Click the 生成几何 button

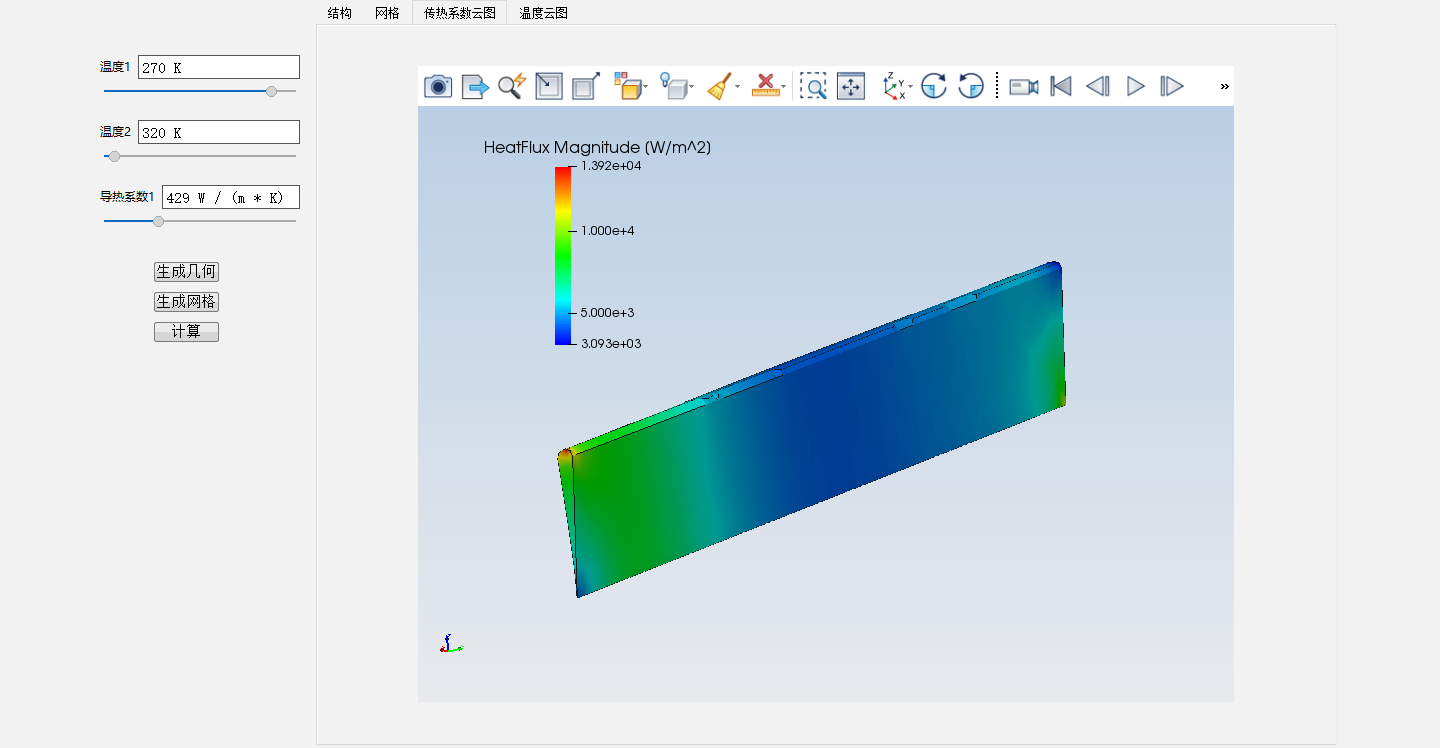tap(186, 272)
